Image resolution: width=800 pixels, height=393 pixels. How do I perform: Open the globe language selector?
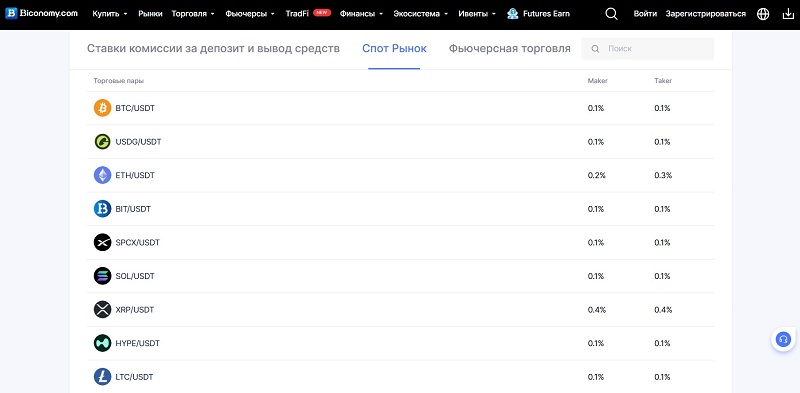pos(763,14)
